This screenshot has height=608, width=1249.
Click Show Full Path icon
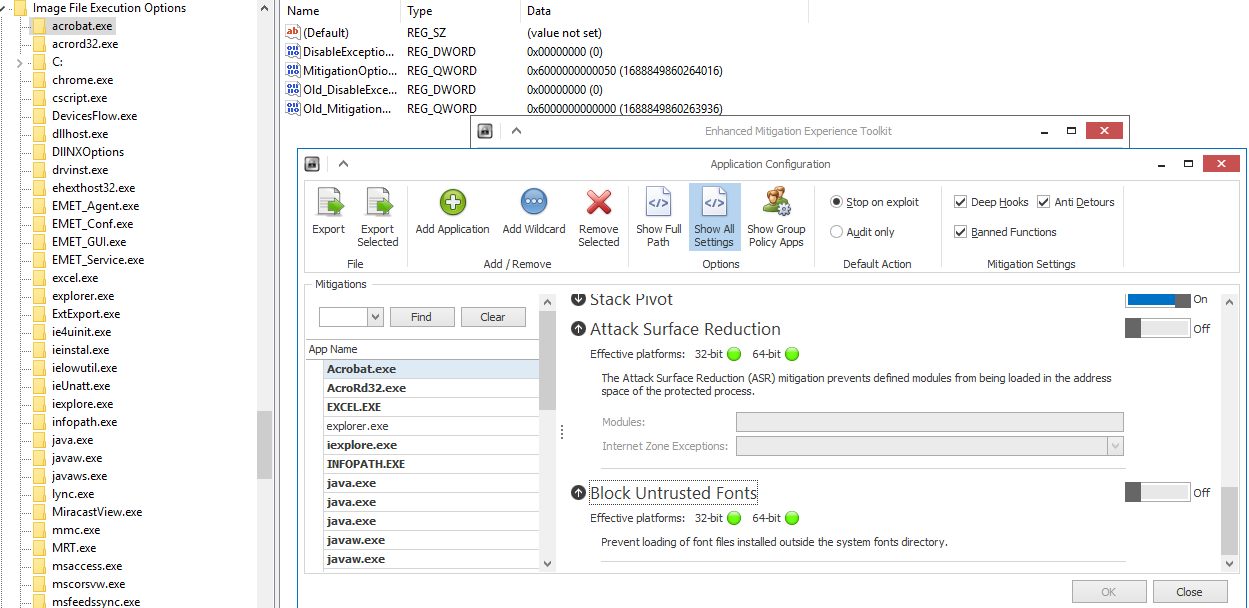(x=658, y=202)
